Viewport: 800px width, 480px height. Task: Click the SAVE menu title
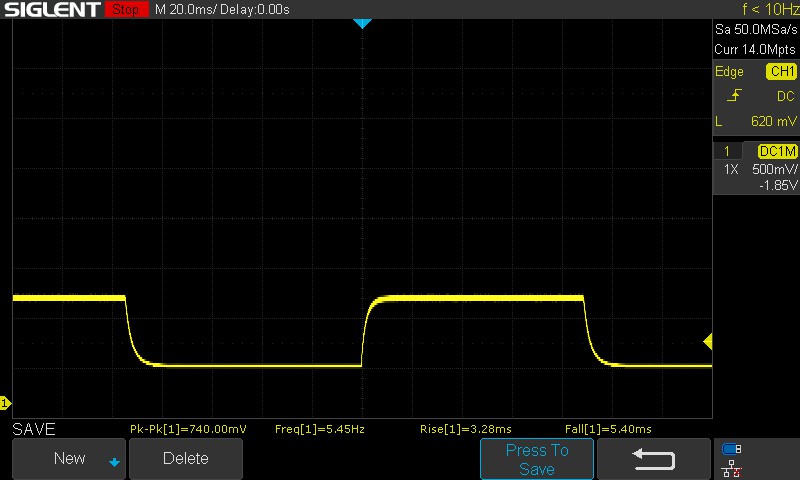(x=34, y=429)
